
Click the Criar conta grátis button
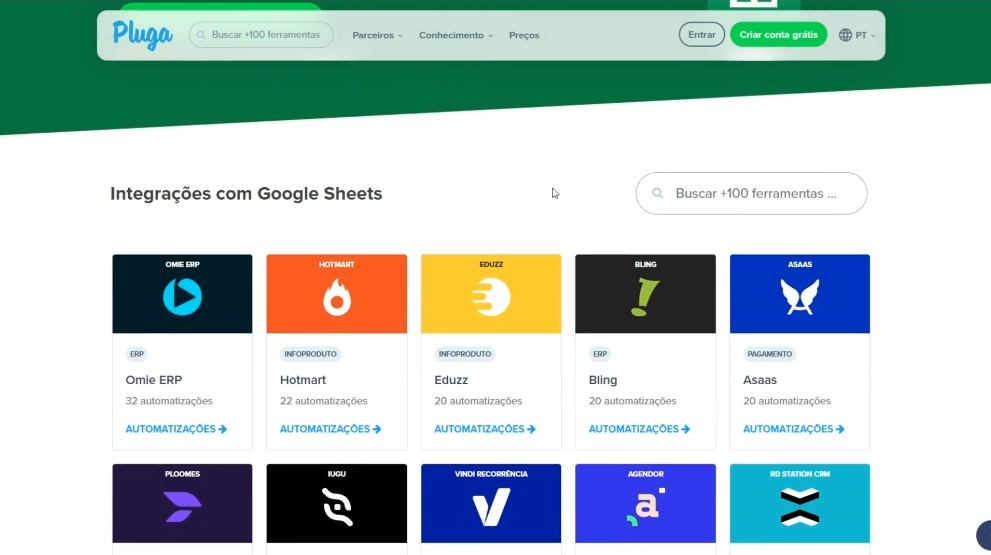point(778,35)
